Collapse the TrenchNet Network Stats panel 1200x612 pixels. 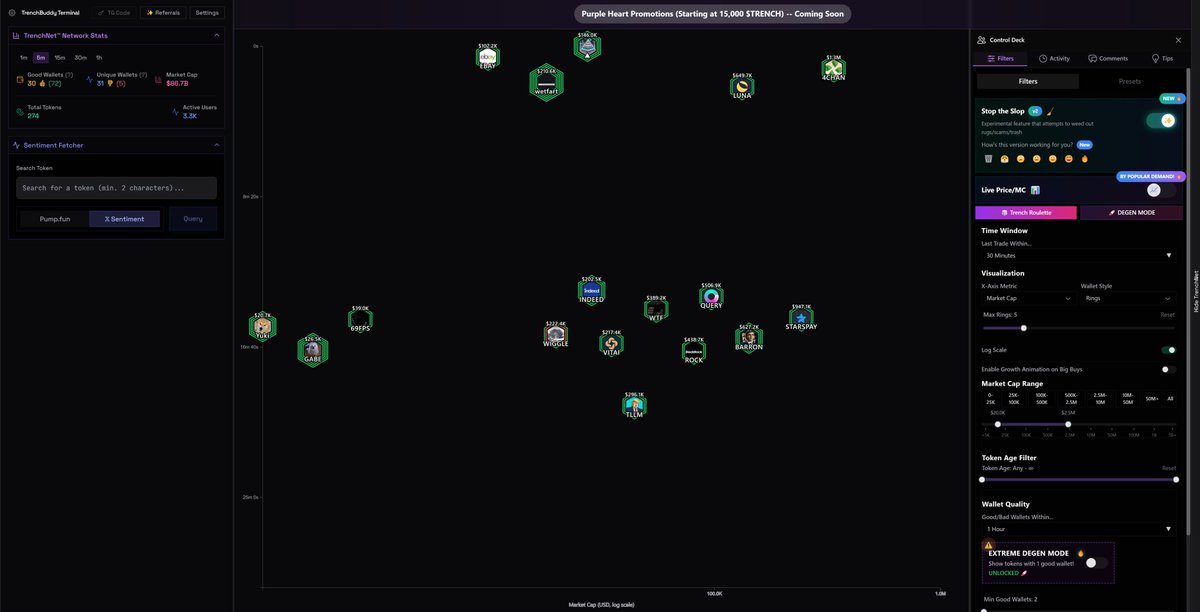(216, 35)
